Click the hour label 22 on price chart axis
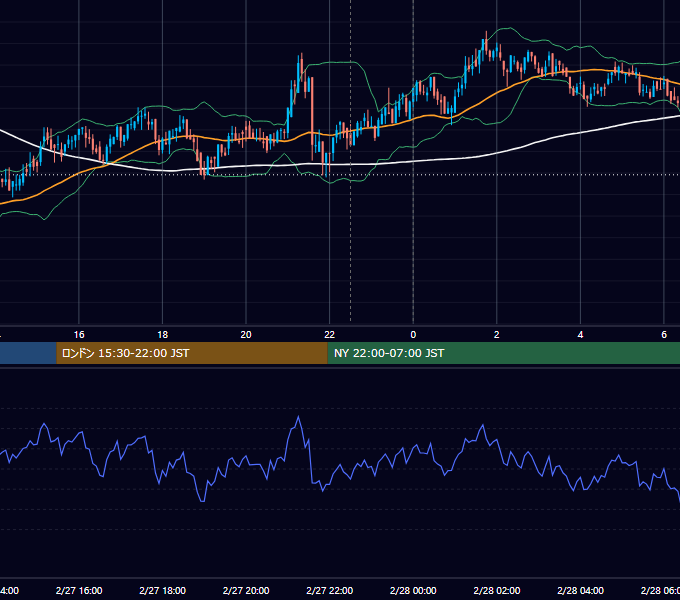 point(330,335)
